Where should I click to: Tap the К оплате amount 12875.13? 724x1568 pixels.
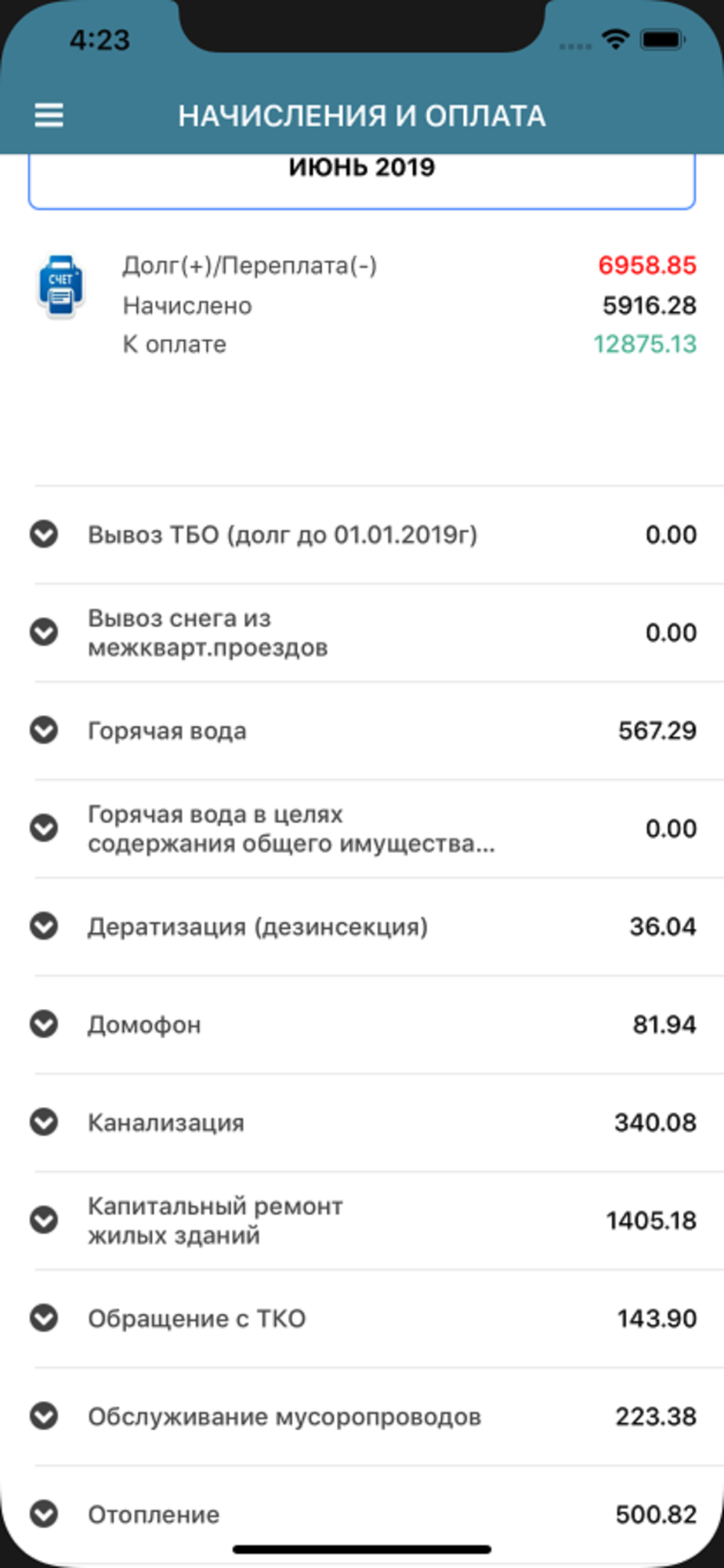coord(644,344)
